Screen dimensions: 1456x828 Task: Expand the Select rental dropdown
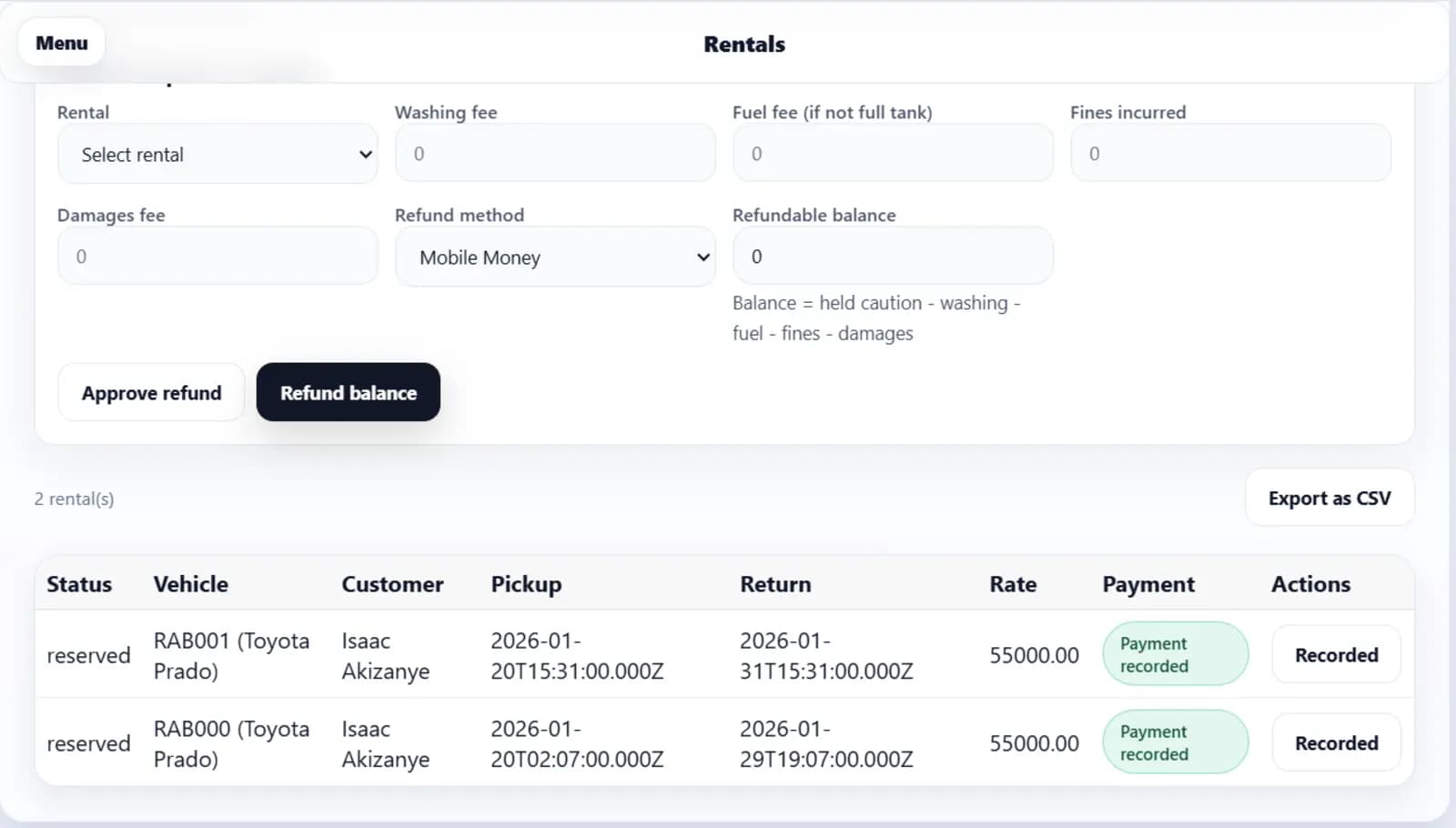coord(217,155)
